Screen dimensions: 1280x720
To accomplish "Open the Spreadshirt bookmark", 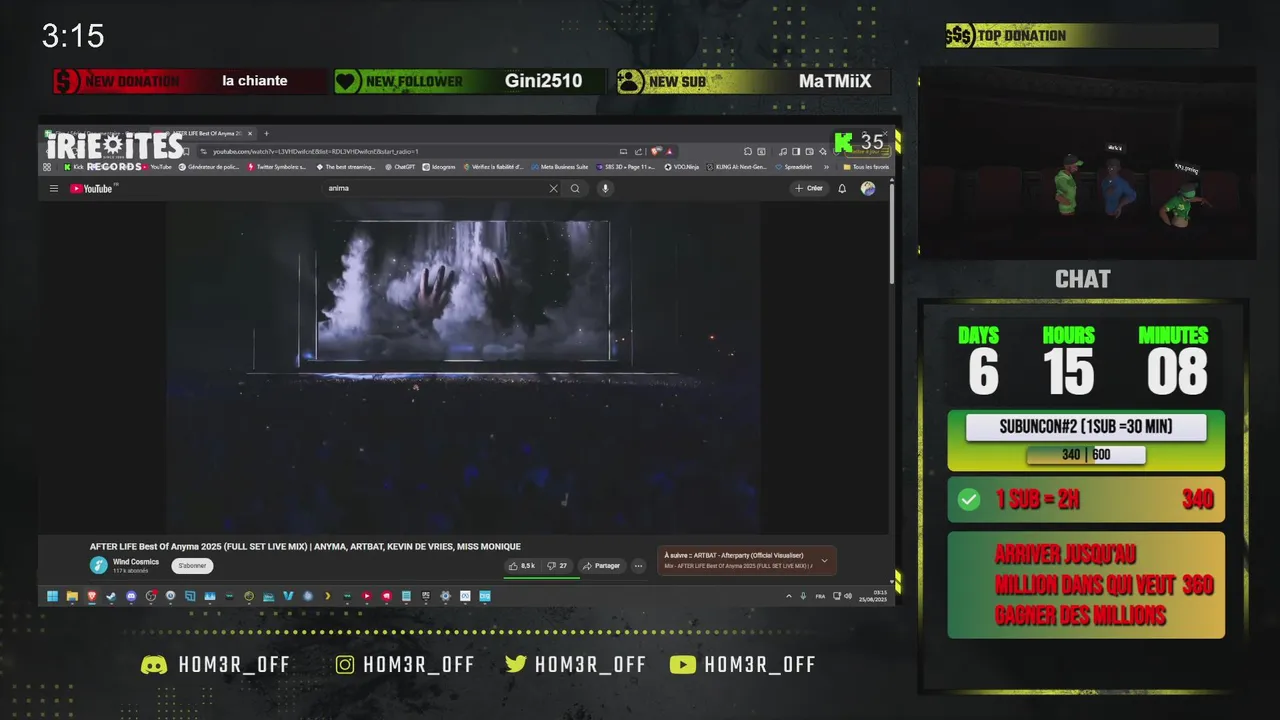I will click(794, 167).
